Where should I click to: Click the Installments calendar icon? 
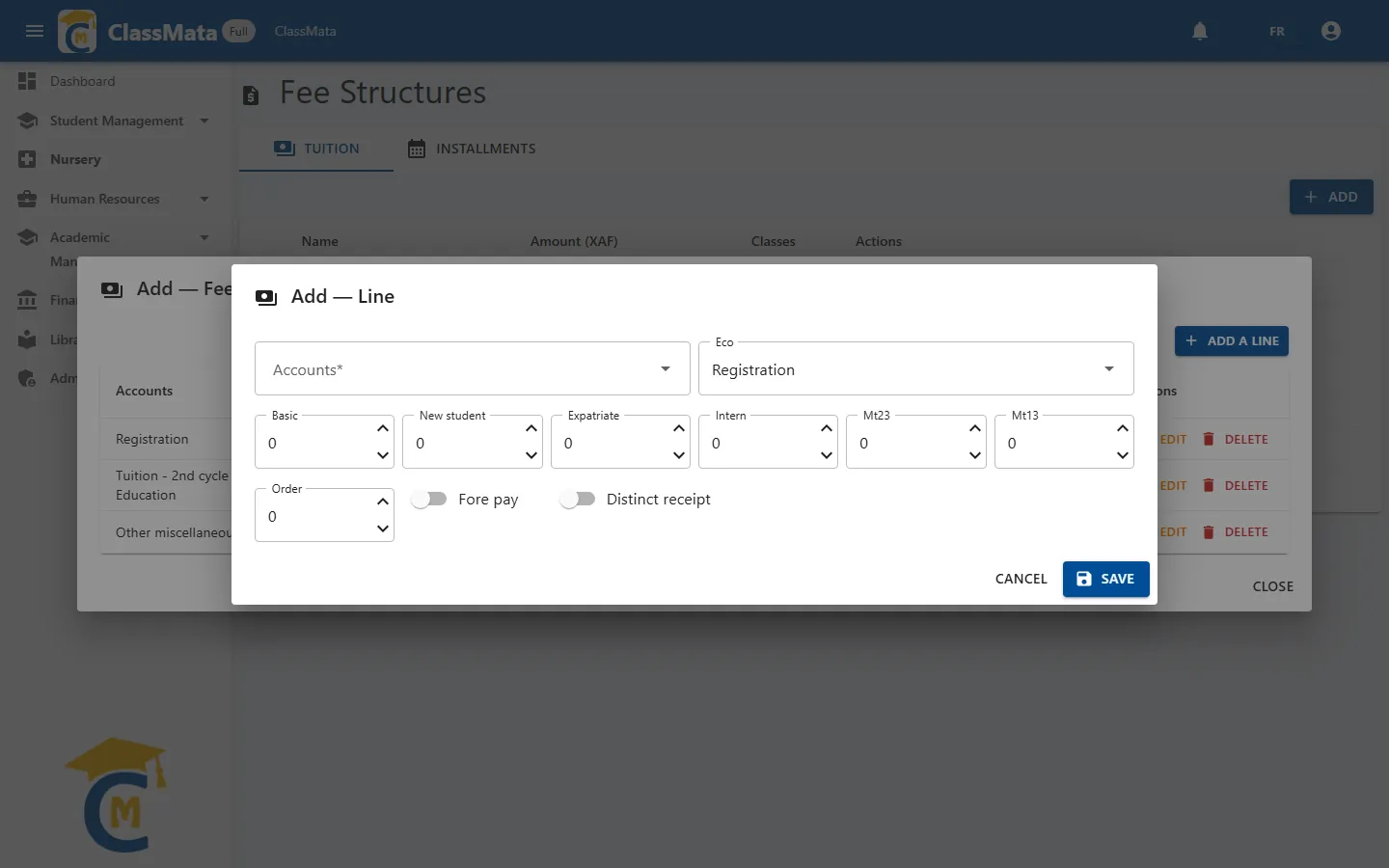(417, 149)
